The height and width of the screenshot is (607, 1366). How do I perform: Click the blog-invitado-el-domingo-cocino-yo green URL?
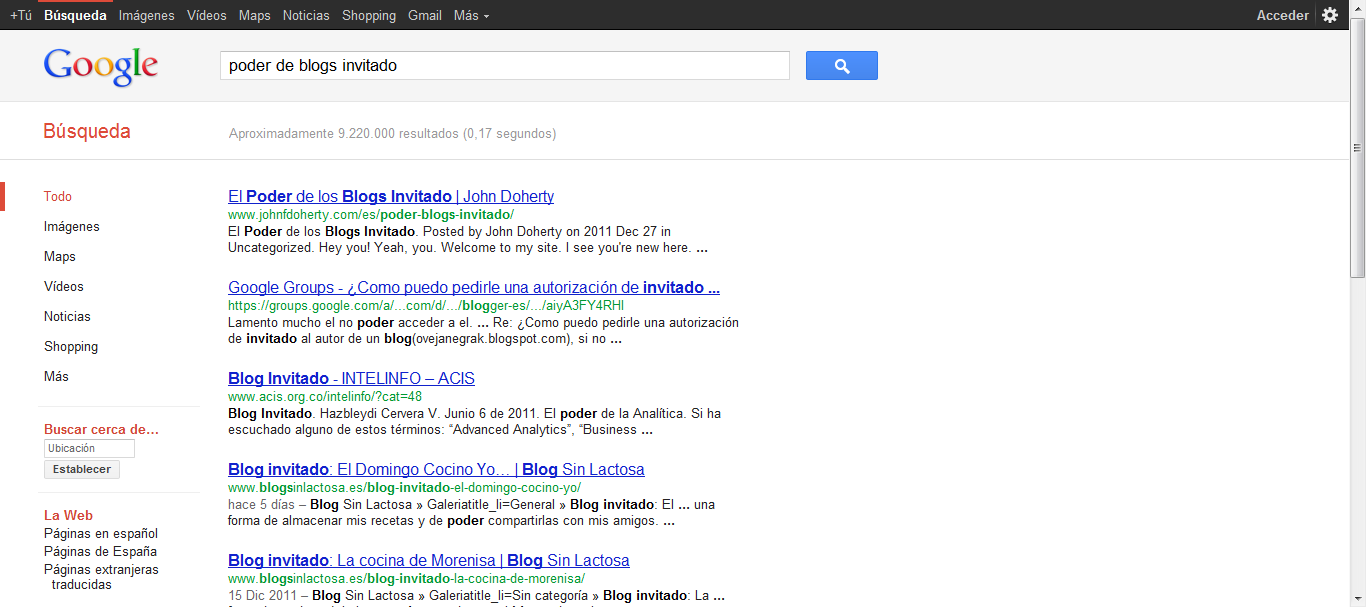[x=404, y=488]
